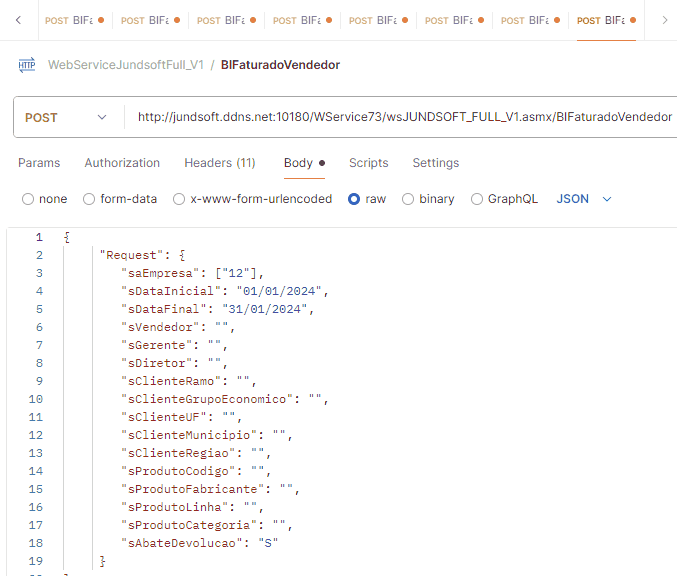Select GraphQL body type

(477, 199)
